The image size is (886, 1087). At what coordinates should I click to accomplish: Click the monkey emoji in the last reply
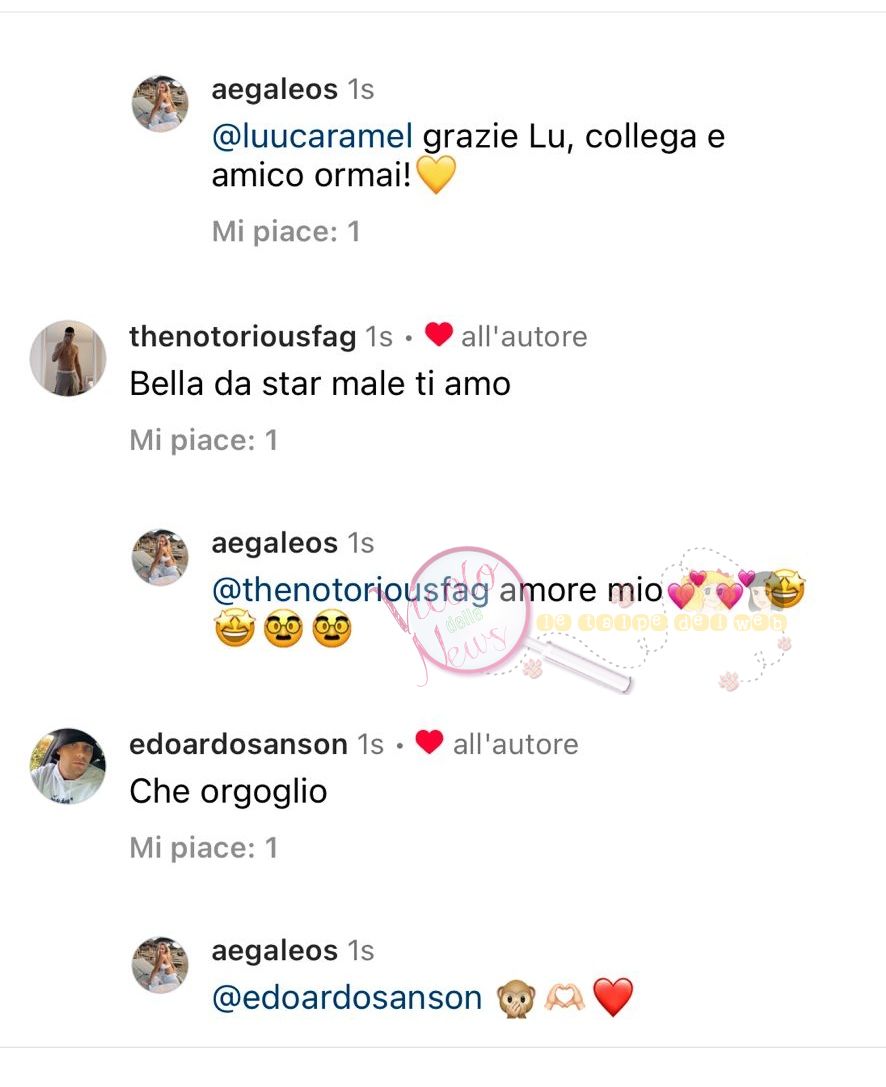516,999
